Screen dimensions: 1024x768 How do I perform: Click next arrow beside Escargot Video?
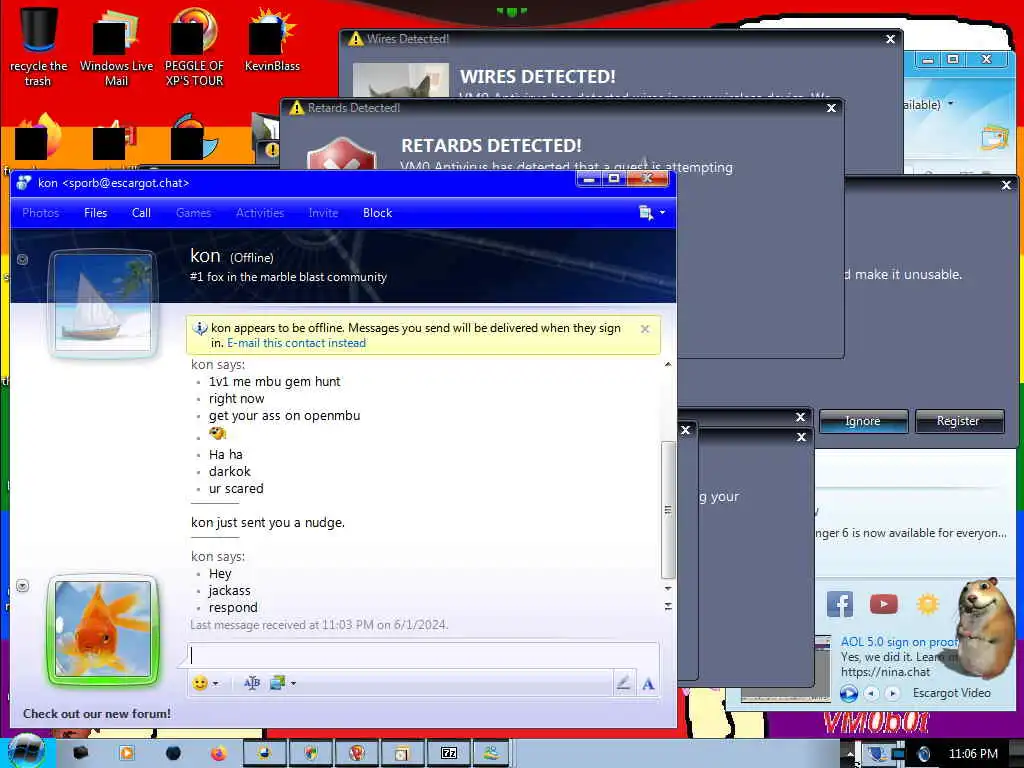pos(892,694)
